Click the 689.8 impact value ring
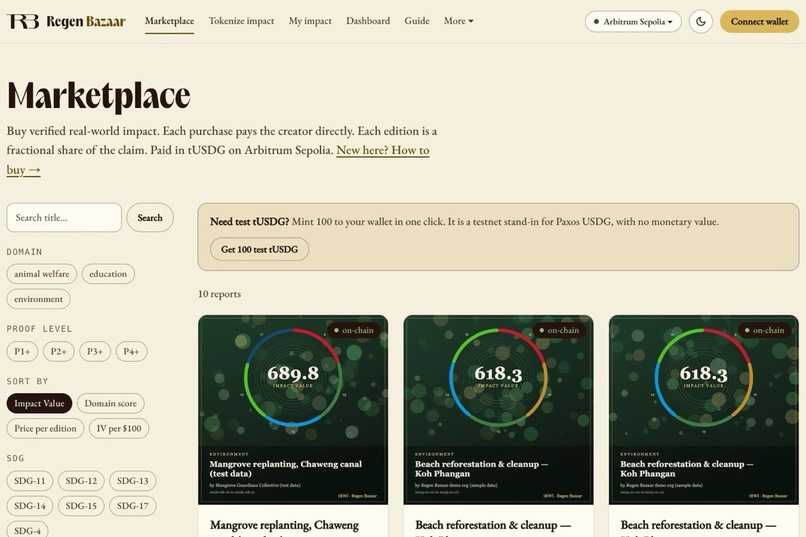Image resolution: width=806 pixels, height=537 pixels. (293, 377)
